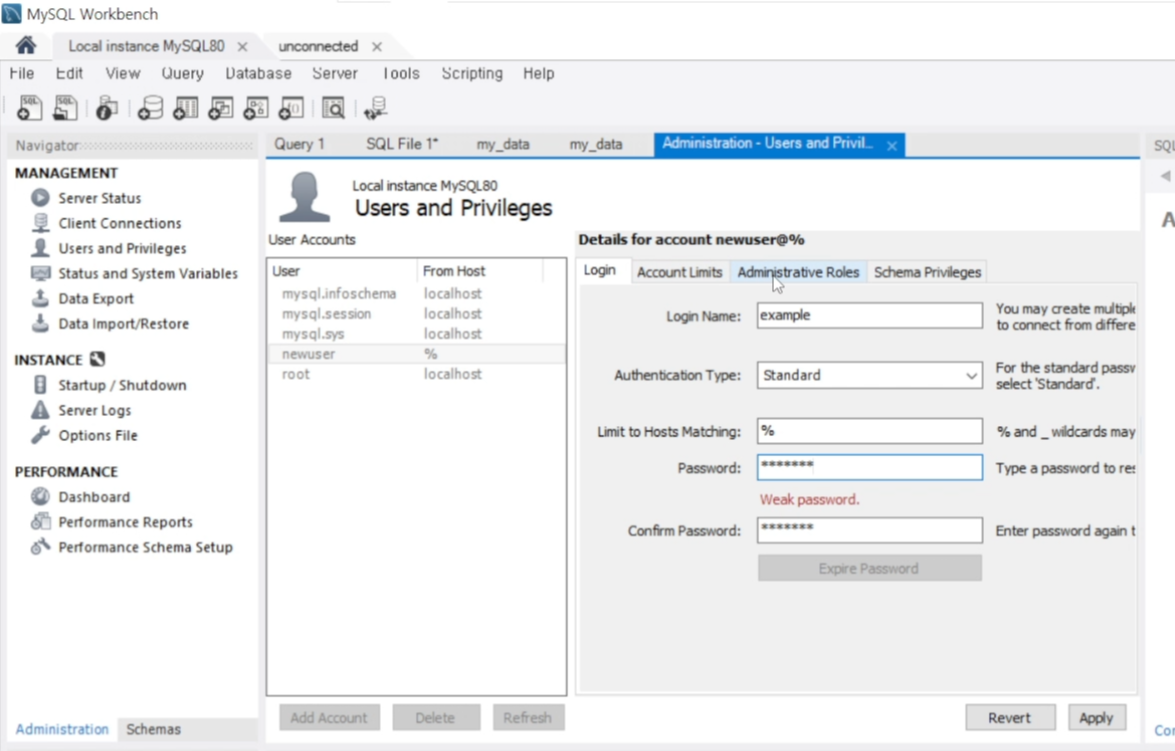Open the Database menu
This screenshot has height=751, width=1175.
(259, 73)
